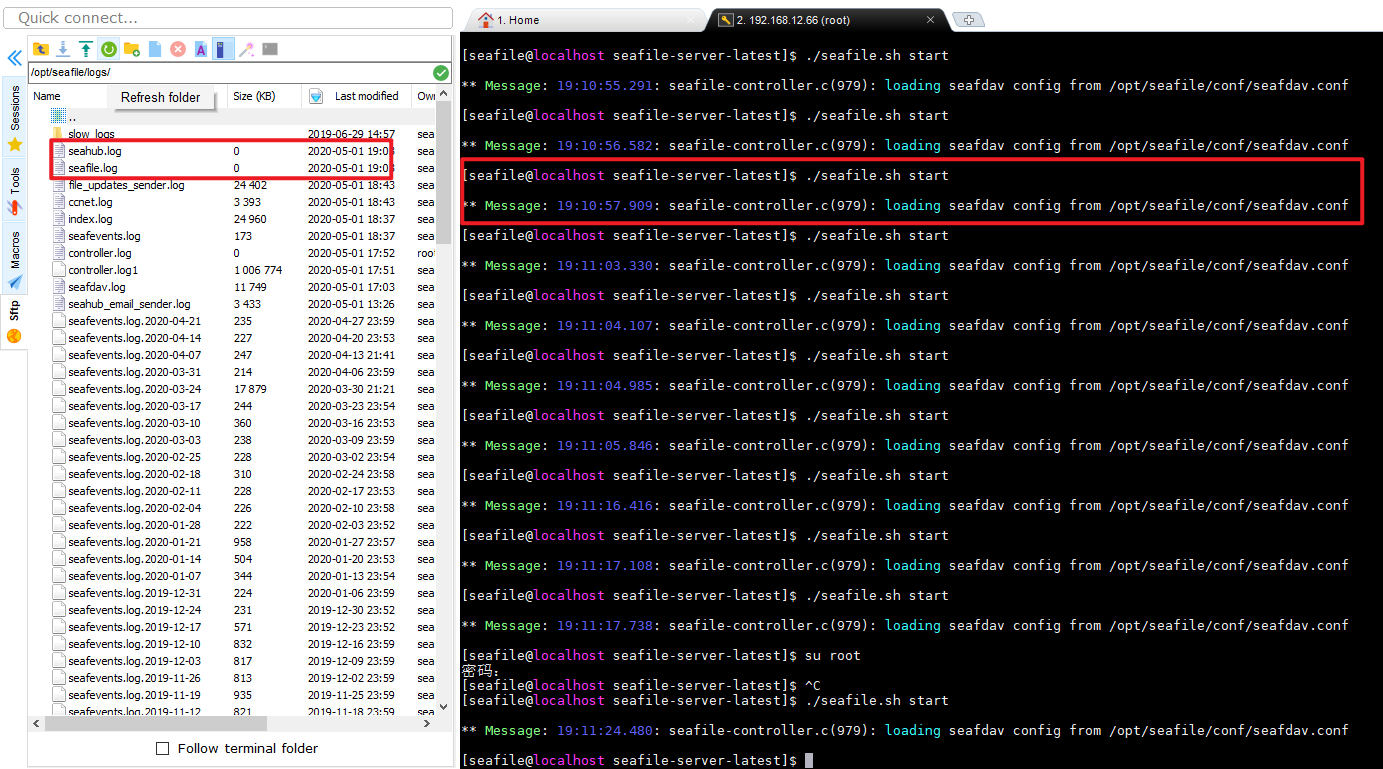Screen dimensions: 1383x769
Task: Select seafevents.log.2020-01-21 in the list
Action: 134,542
